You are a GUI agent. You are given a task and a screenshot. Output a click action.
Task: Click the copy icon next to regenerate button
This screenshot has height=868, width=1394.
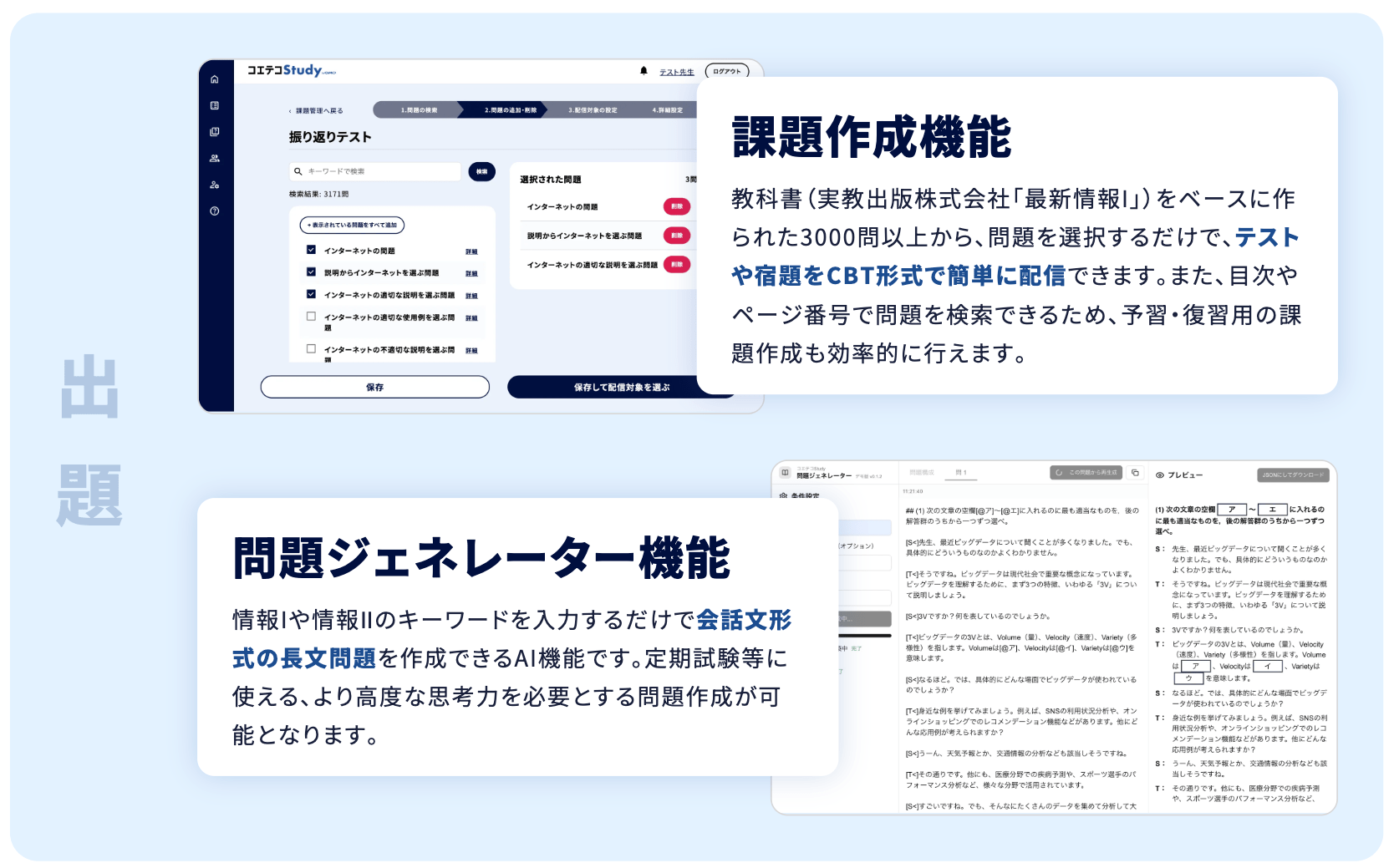pyautogui.click(x=1135, y=473)
